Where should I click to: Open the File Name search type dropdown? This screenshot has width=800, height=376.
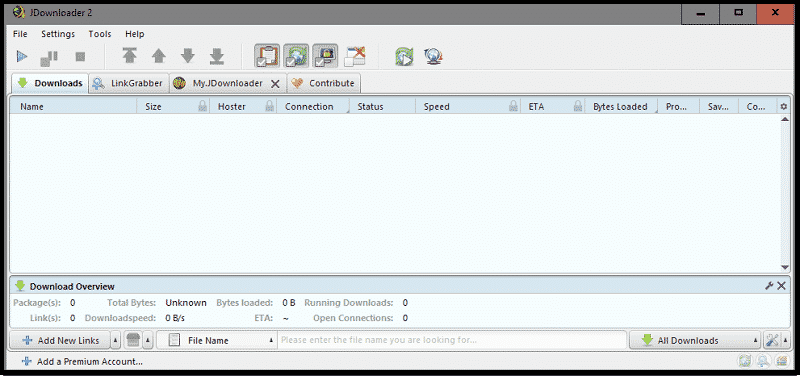pyautogui.click(x=217, y=341)
